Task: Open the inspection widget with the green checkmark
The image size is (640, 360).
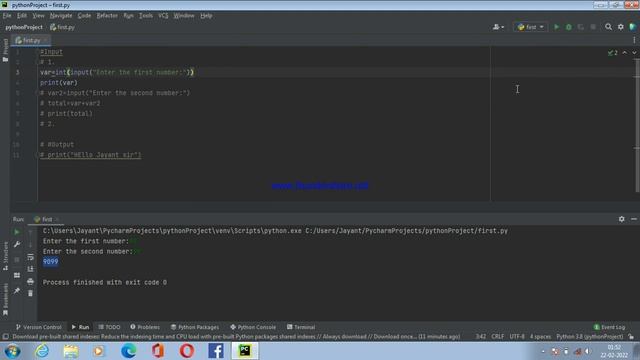Action: pyautogui.click(x=612, y=53)
